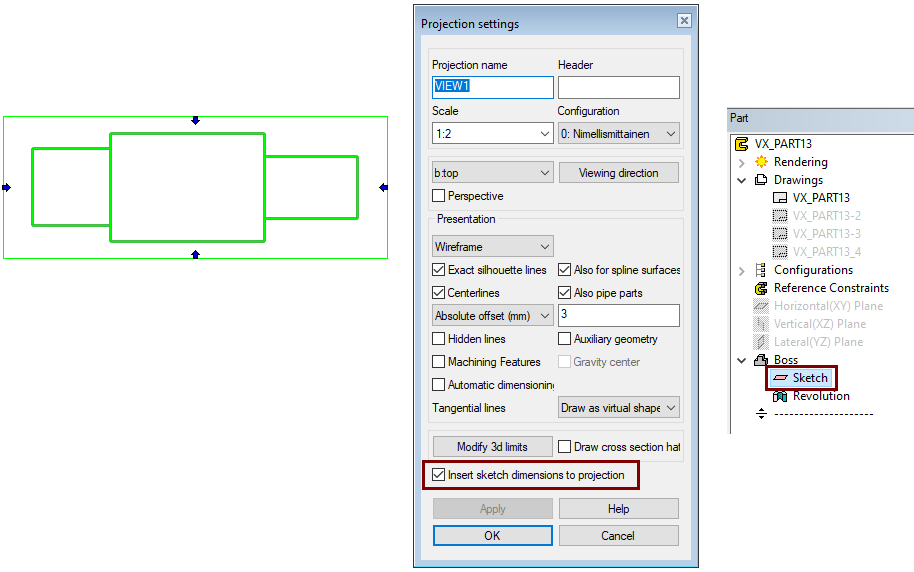Screen dimensions: 914x572
Task: Click the Vertical(XZ) Plane icon
Action: click(761, 324)
